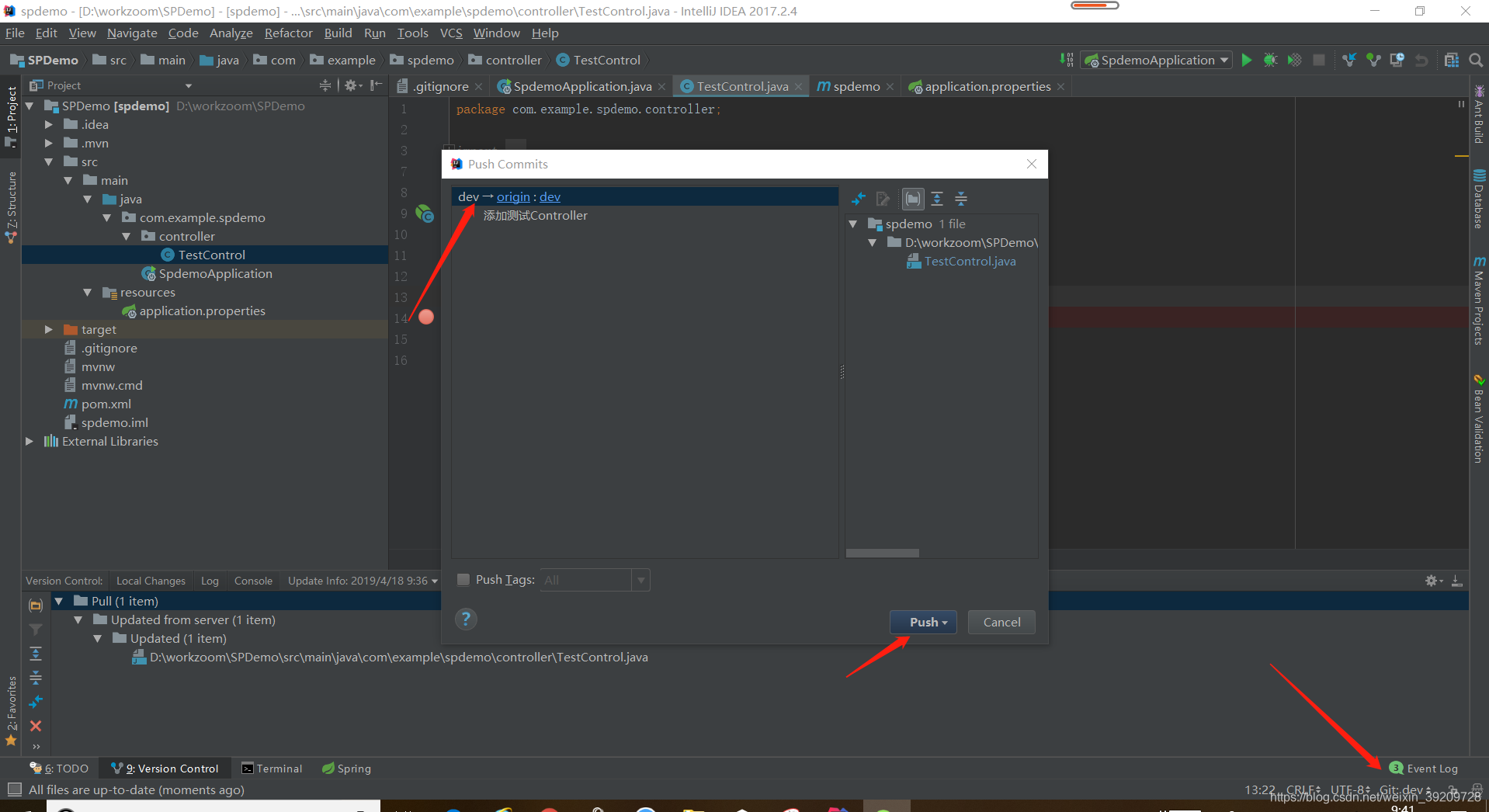
Task: Open the Console tab in Version Control
Action: [253, 581]
